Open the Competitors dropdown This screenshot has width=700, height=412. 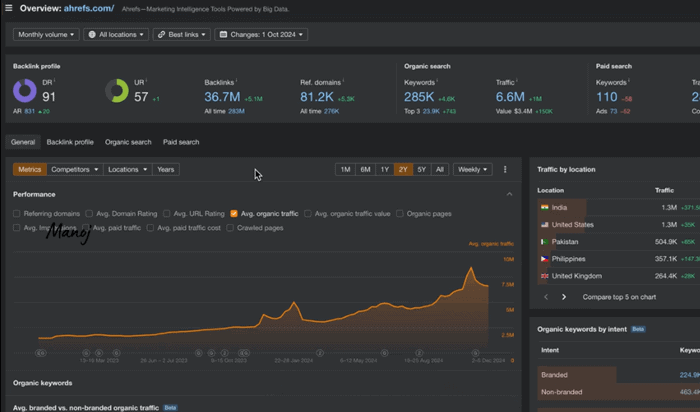[x=75, y=170]
